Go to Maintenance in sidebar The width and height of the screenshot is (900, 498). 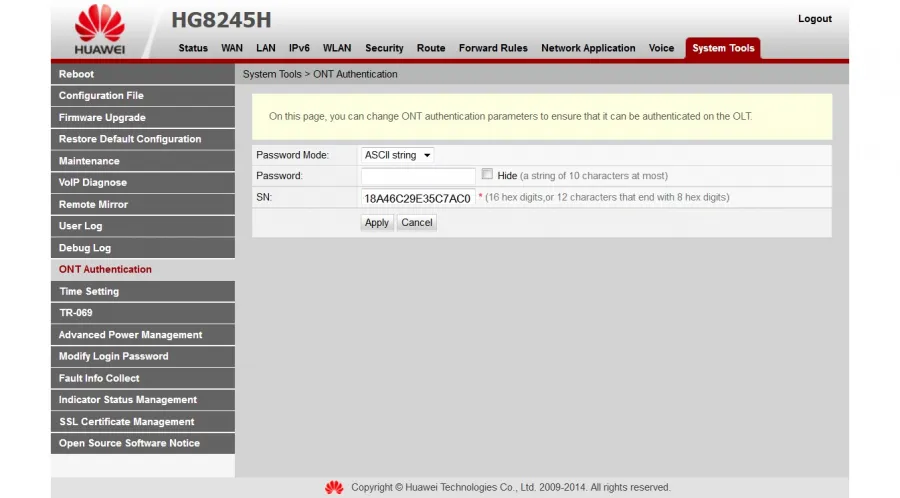(143, 161)
